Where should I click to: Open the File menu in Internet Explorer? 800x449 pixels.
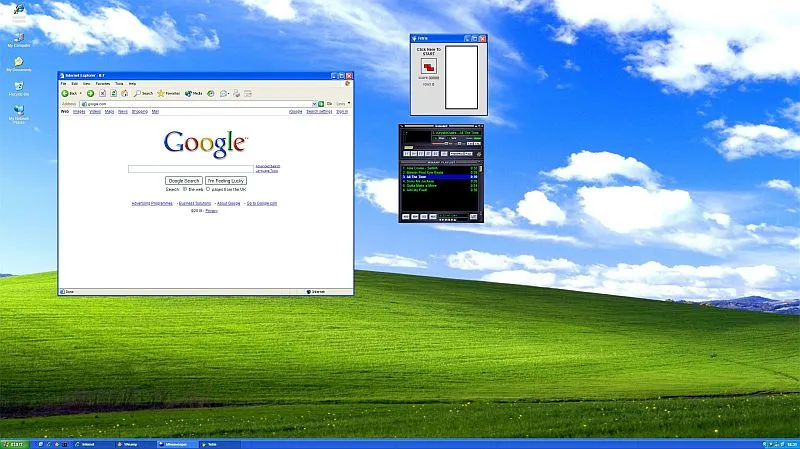63,84
